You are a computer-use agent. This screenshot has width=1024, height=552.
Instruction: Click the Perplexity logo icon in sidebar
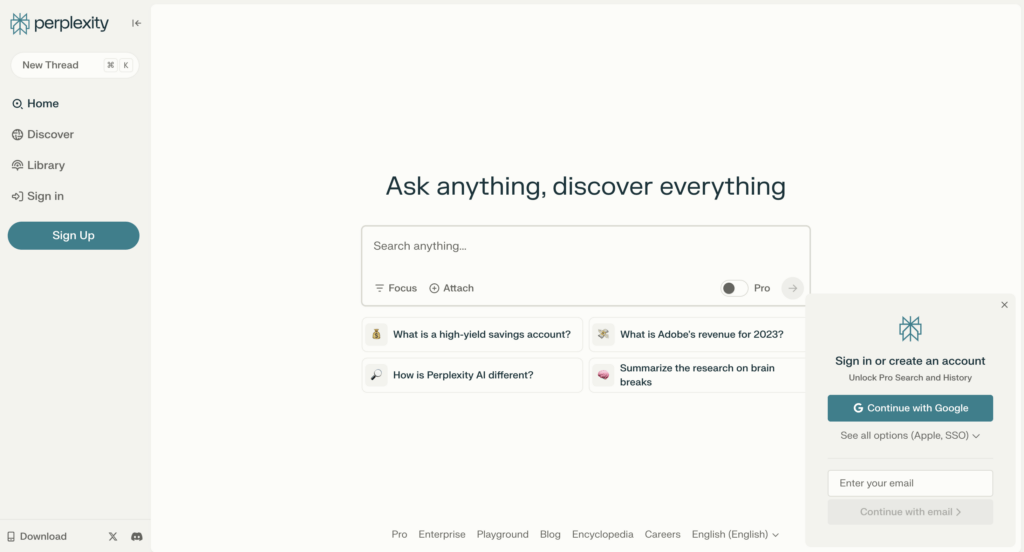(x=19, y=23)
